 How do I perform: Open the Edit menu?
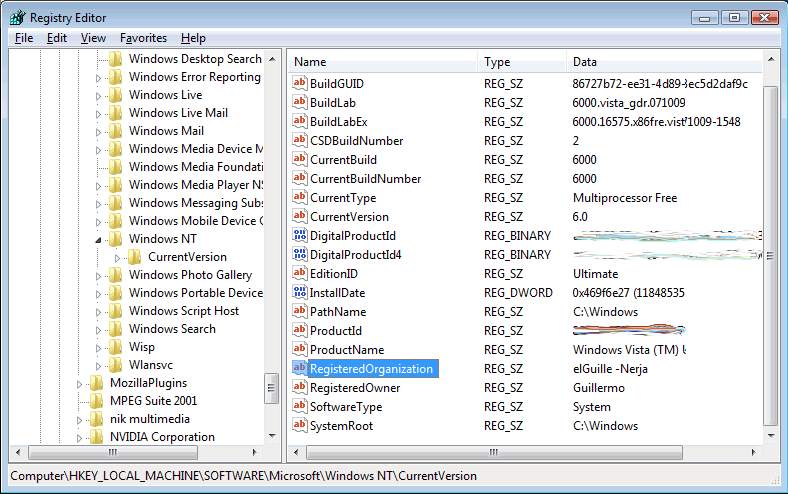click(x=57, y=38)
